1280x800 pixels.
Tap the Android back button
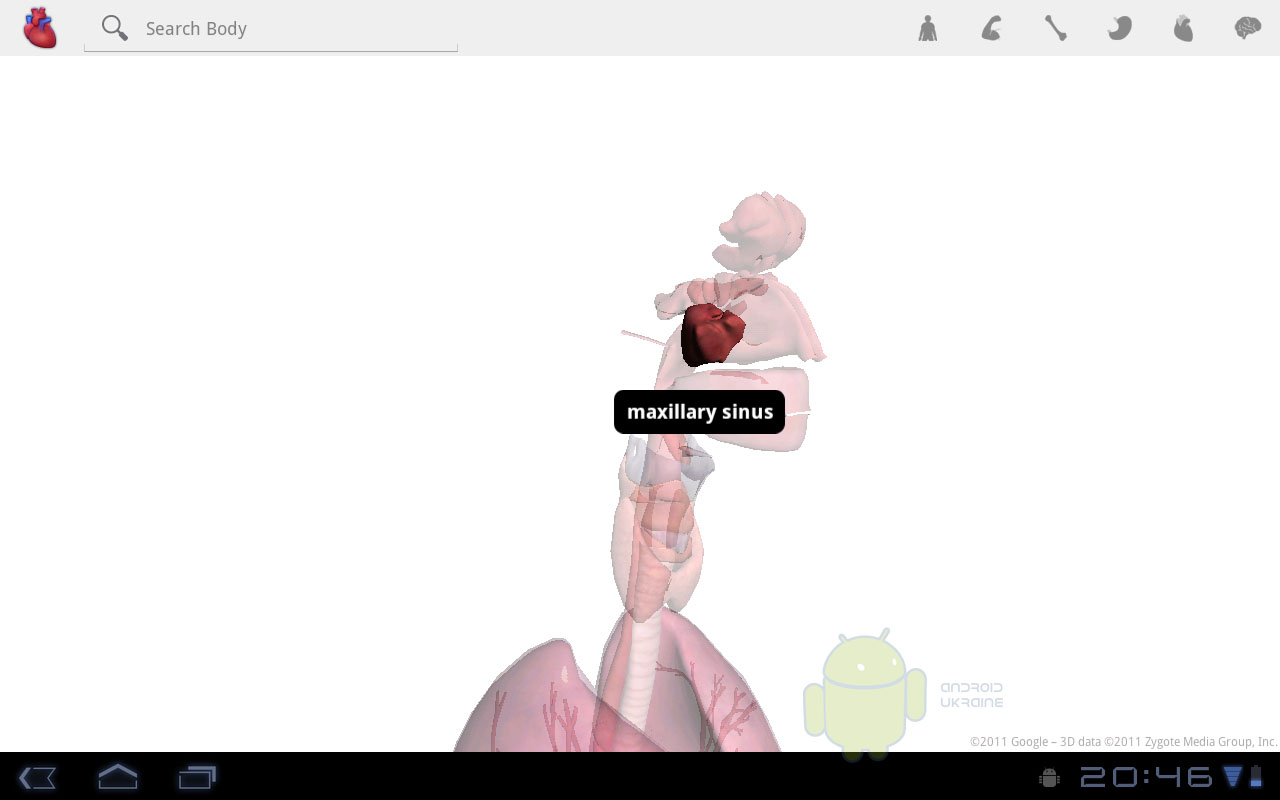tap(37, 777)
